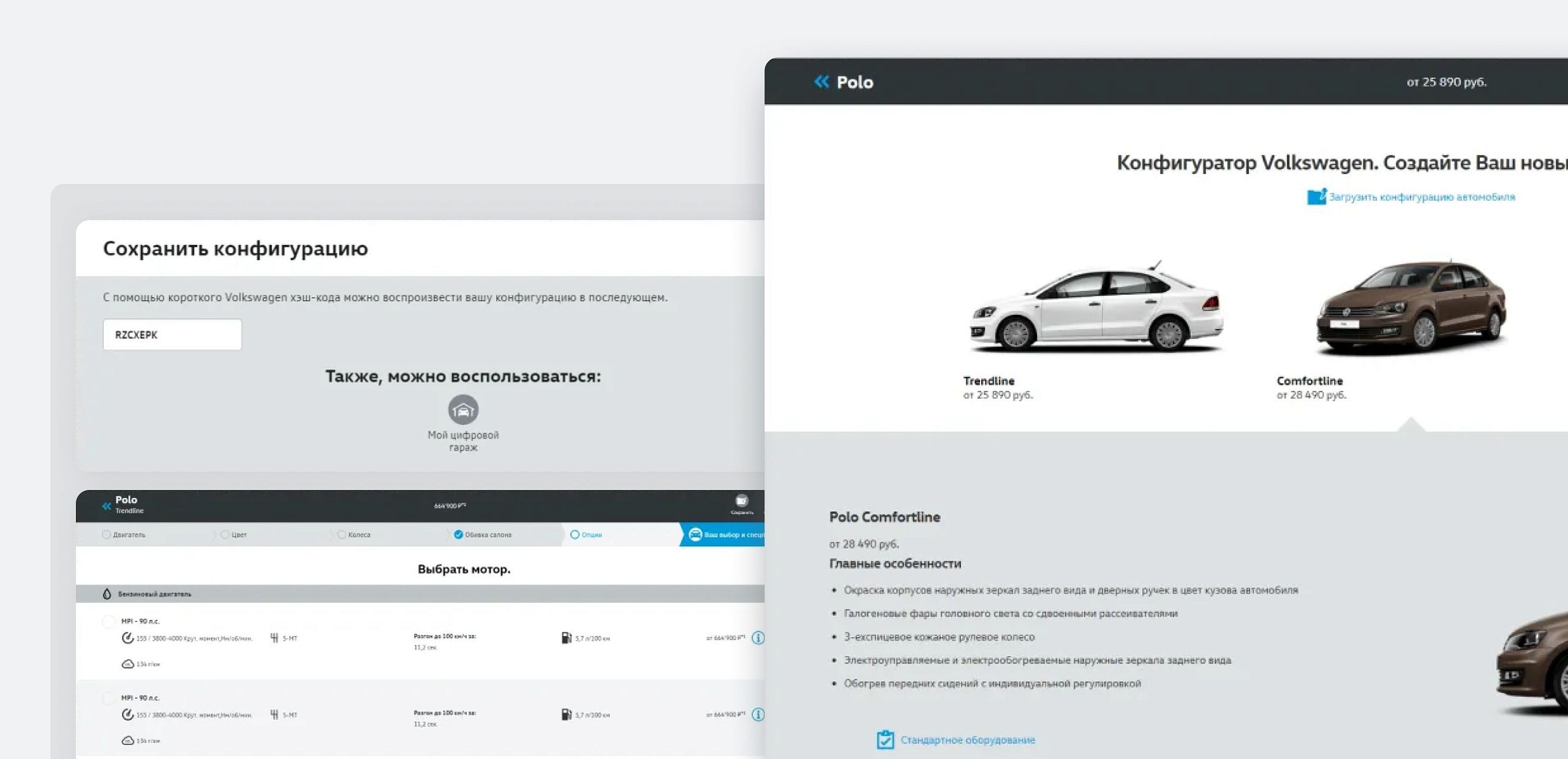Click the load configuration folder icon
Viewport: 1568px width, 759px height.
[1316, 197]
